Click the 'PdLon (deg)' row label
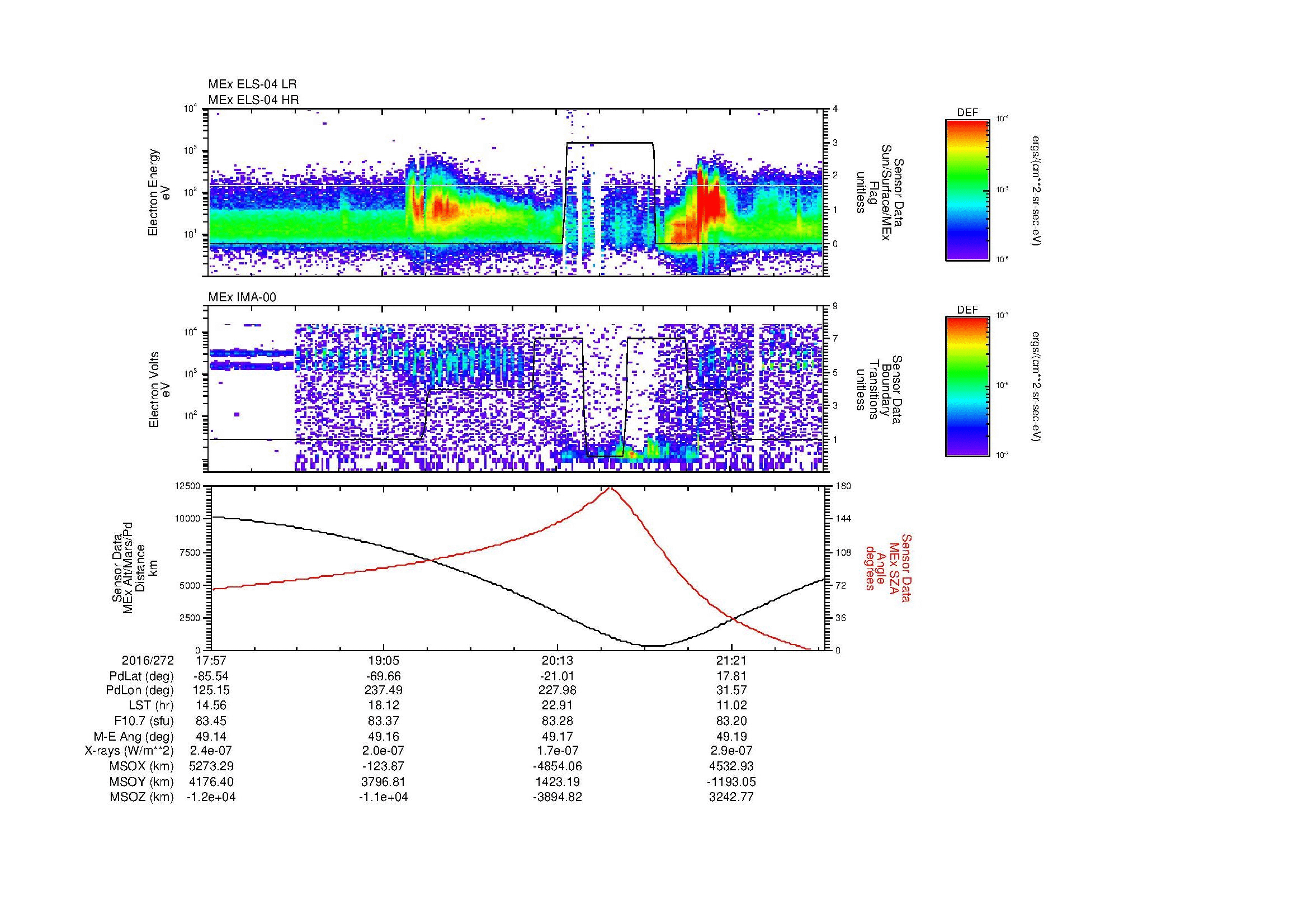Image resolution: width=1308 pixels, height=924 pixels. (140, 690)
